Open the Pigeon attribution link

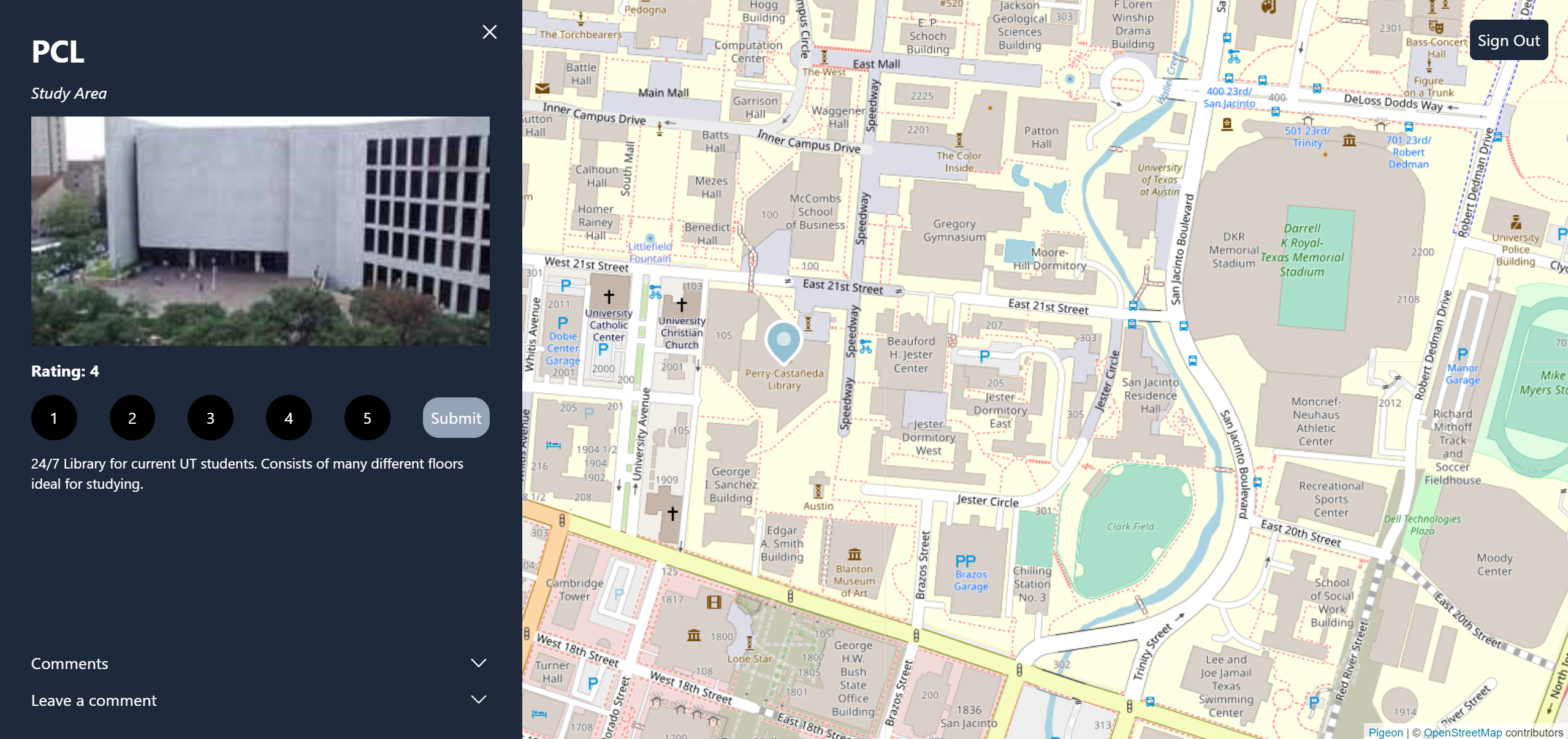point(1385,732)
